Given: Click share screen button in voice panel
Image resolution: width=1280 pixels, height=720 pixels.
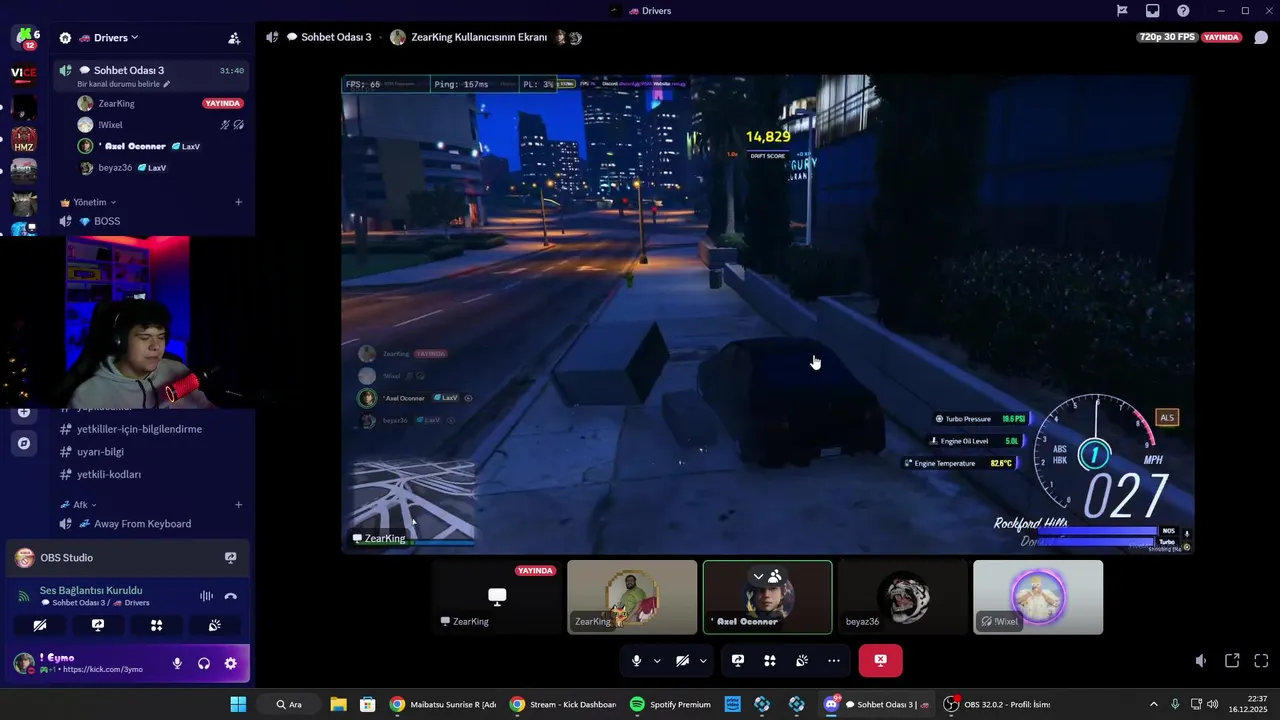Looking at the screenshot, I should 98,625.
